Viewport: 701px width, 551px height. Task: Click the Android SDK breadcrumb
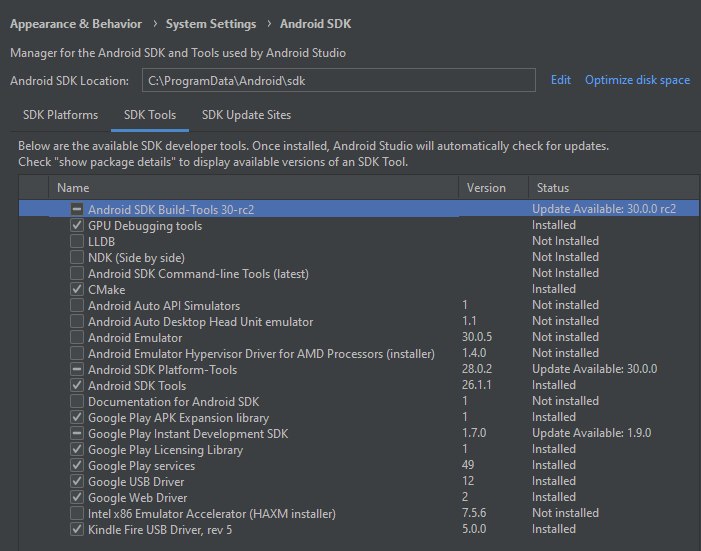316,24
